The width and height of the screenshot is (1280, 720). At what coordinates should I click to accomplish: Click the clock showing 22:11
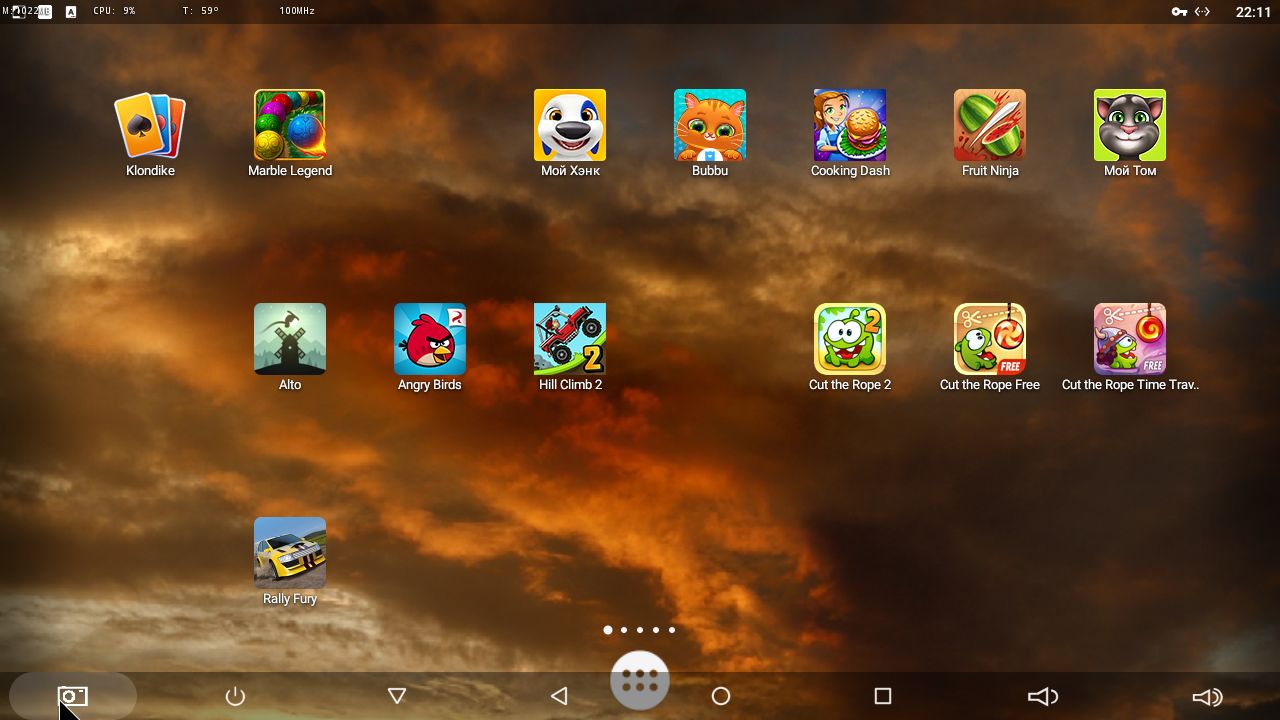pyautogui.click(x=1253, y=12)
